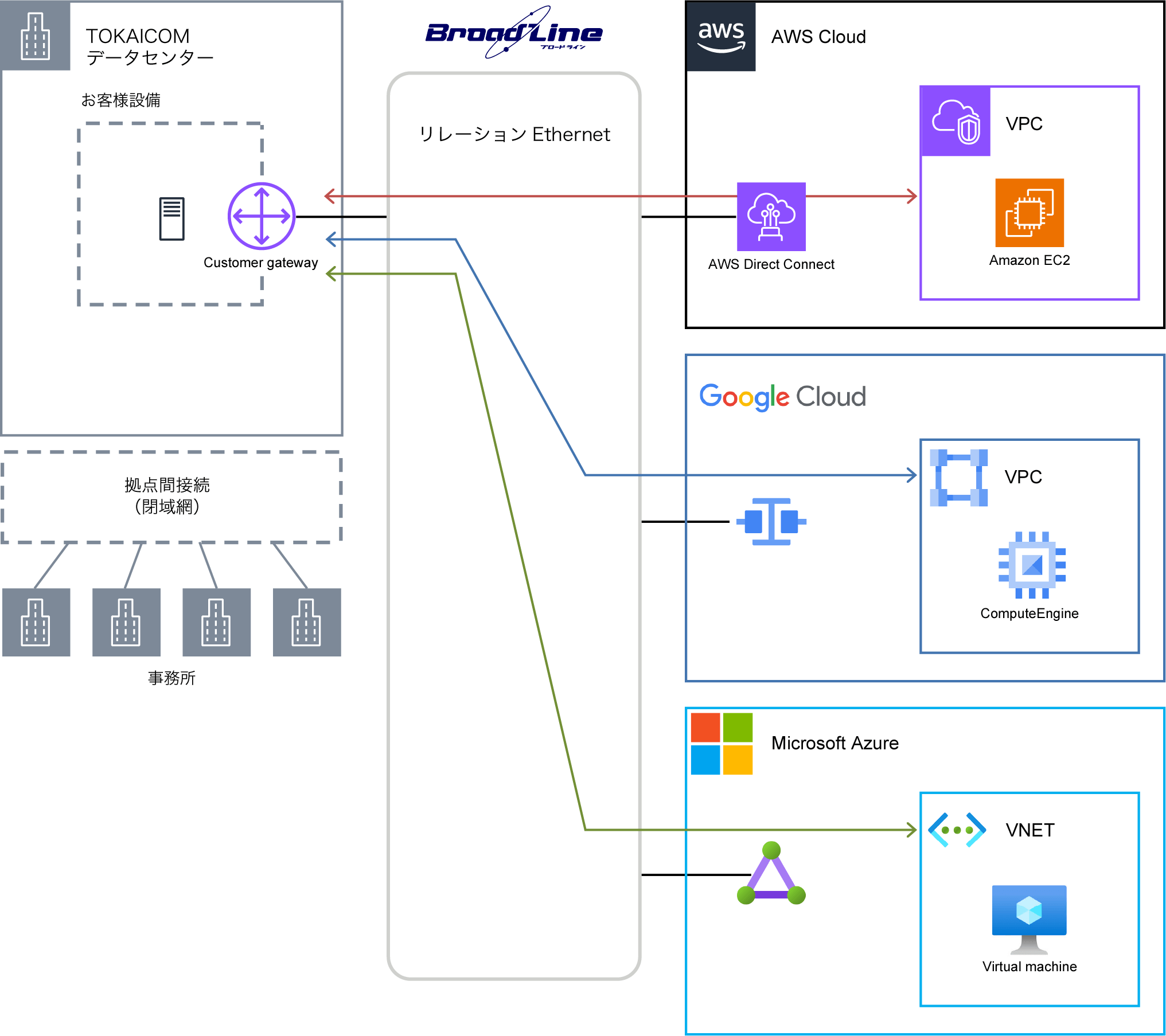Select the Azure VNET brackets icon
Screen dimensions: 1166x1036
pos(957,830)
